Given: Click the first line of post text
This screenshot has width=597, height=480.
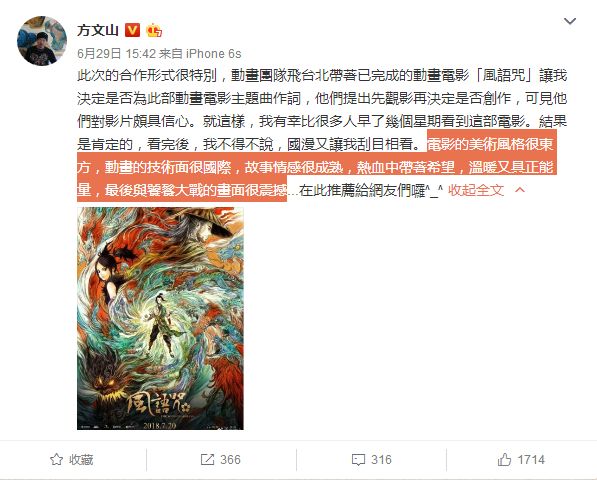Looking at the screenshot, I should 322,76.
